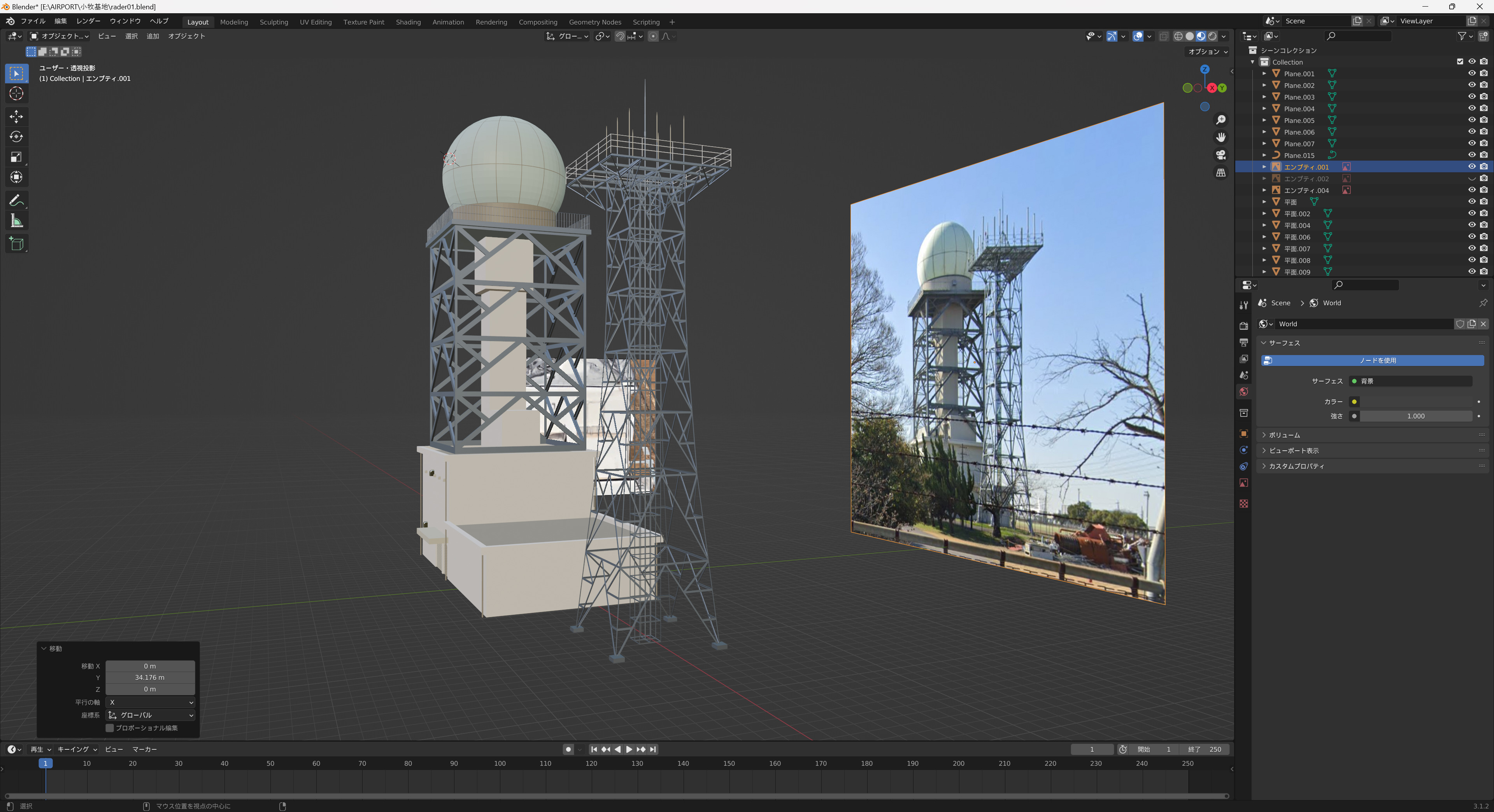Expand the Plane.015 tree item
This screenshot has height=812, width=1494.
coord(1264,155)
